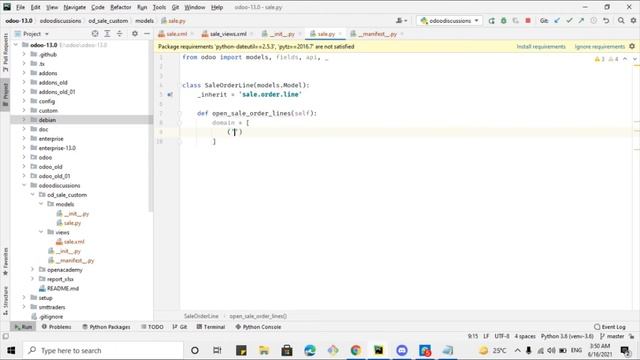Open odoodiscussions run configuration dropdown
640x360 pixels.
coord(449,20)
